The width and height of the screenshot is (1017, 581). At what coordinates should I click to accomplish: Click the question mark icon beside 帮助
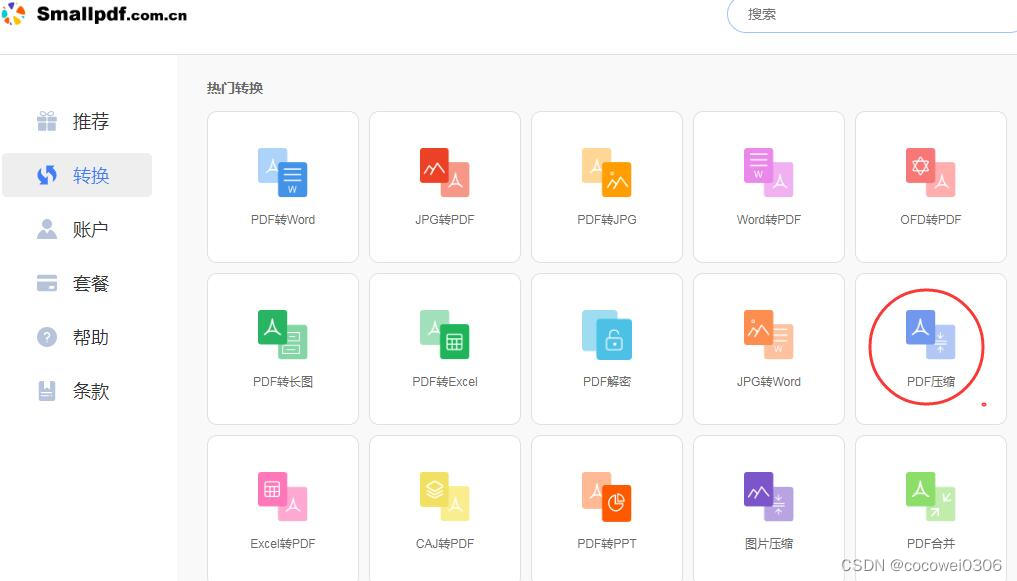coord(47,337)
